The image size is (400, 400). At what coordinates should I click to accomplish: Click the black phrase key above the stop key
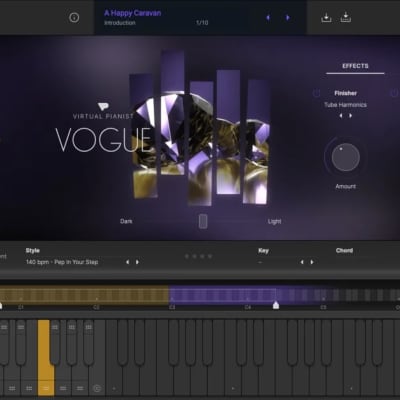(88, 342)
